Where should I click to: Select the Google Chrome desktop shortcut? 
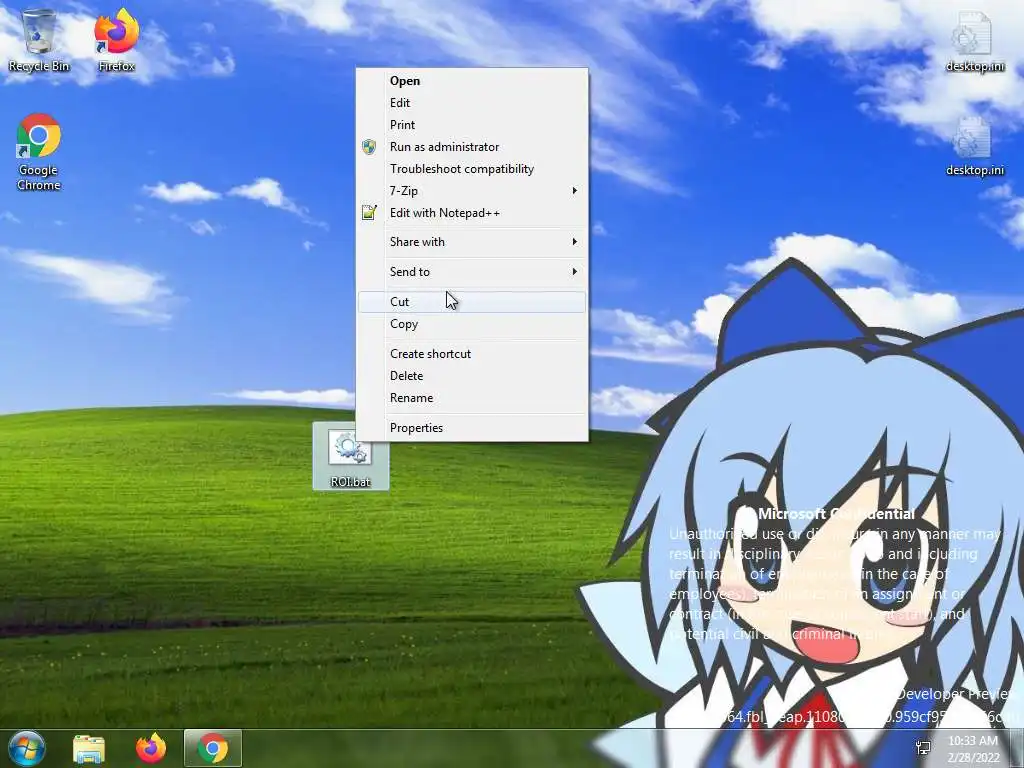[x=39, y=152]
